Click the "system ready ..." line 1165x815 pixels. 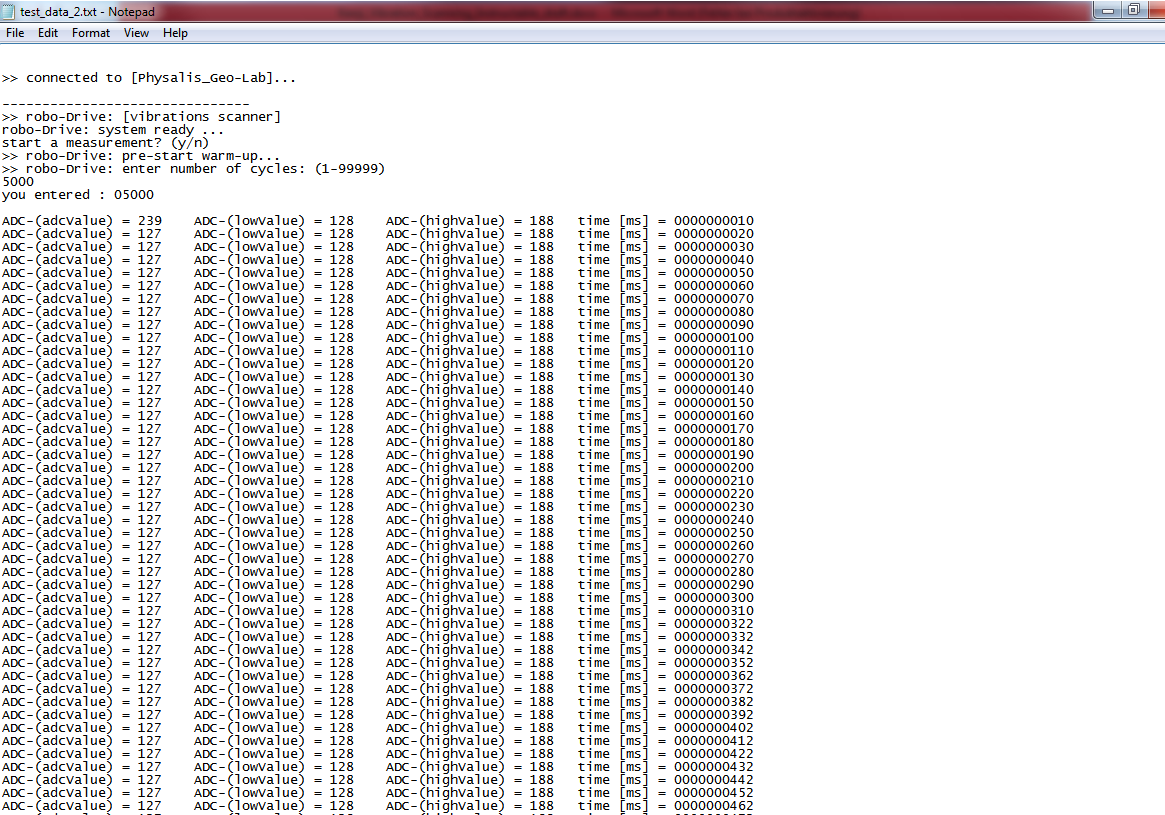pos(160,130)
